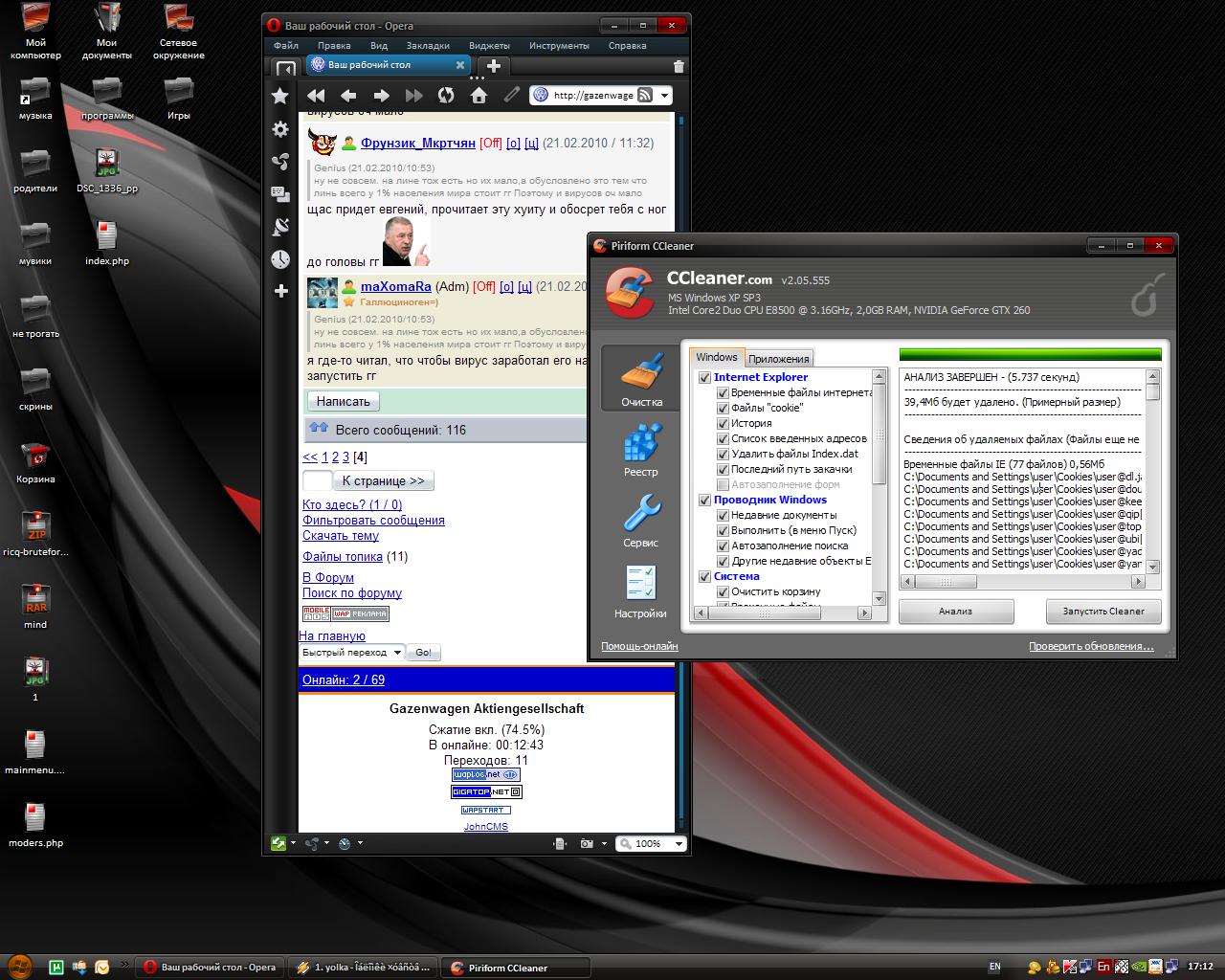Uncheck Файлы "cookie" checkbox
Screen dimensions: 1225x980
tap(724, 408)
